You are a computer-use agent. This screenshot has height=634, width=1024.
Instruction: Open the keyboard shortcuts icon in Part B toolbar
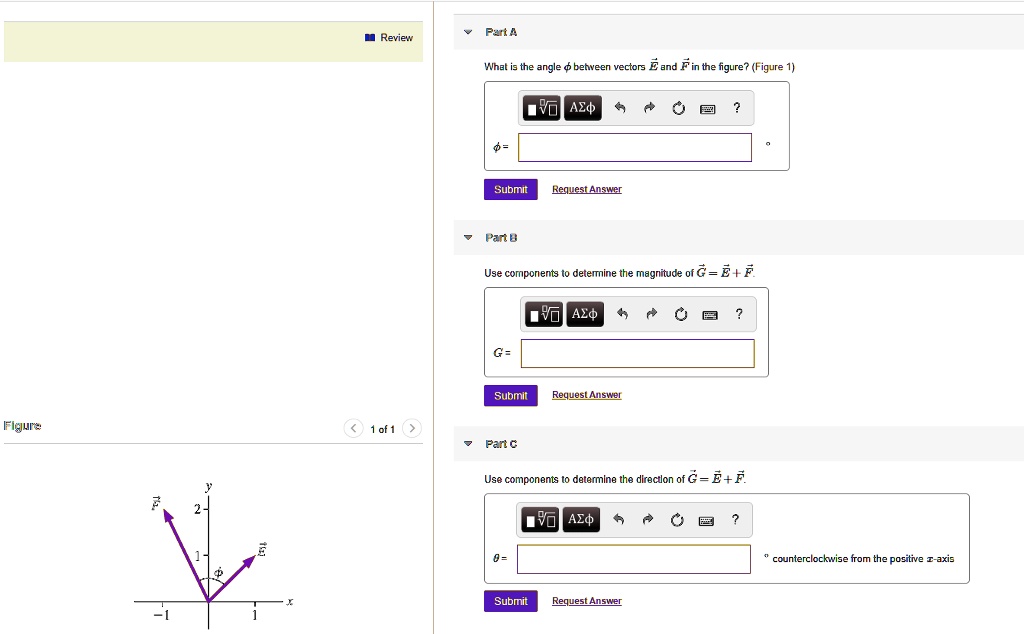tap(709, 313)
